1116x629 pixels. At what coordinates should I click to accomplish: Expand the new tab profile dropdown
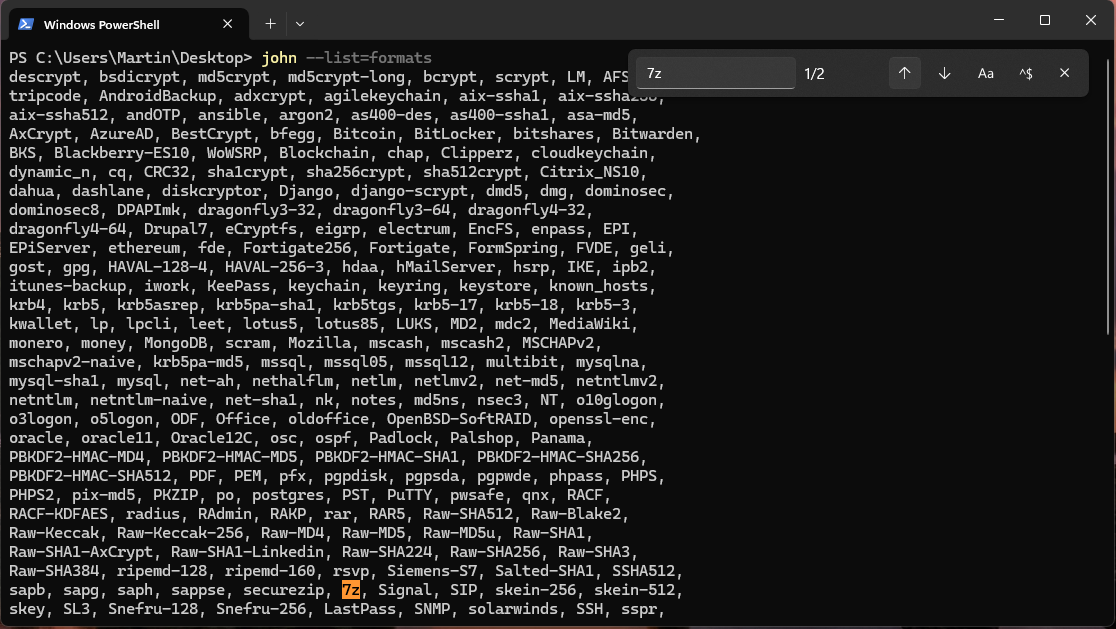pyautogui.click(x=300, y=24)
